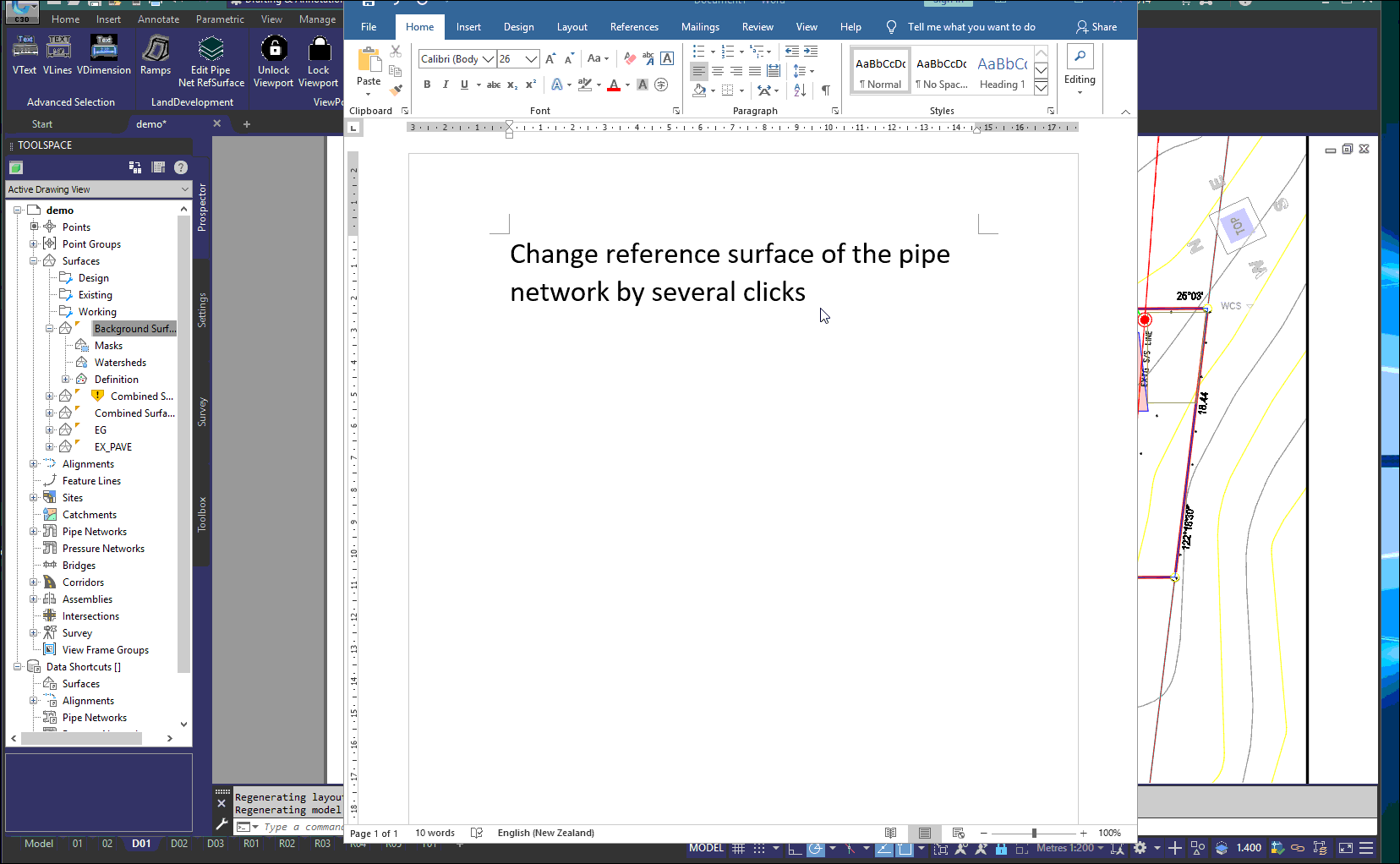Open the font name dropdown Calibri
1400x864 pixels.
coord(489,58)
